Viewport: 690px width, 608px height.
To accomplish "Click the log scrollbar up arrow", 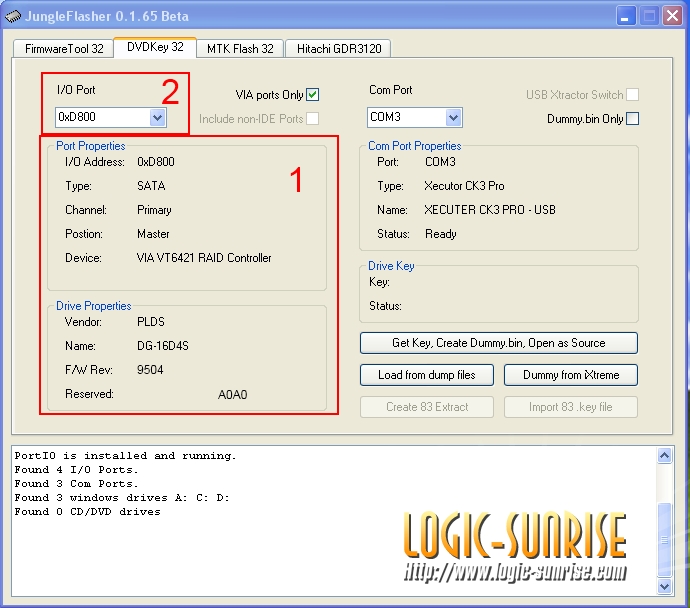I will point(664,455).
